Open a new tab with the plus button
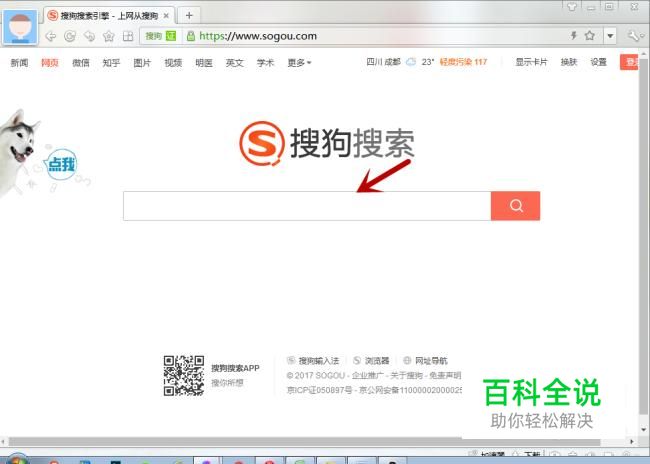The image size is (650, 464). pyautogui.click(x=189, y=16)
